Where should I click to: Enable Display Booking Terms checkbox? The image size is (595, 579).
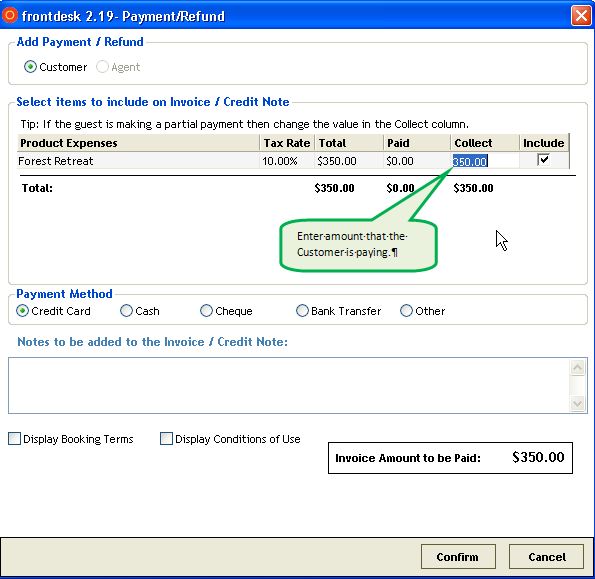click(14, 439)
